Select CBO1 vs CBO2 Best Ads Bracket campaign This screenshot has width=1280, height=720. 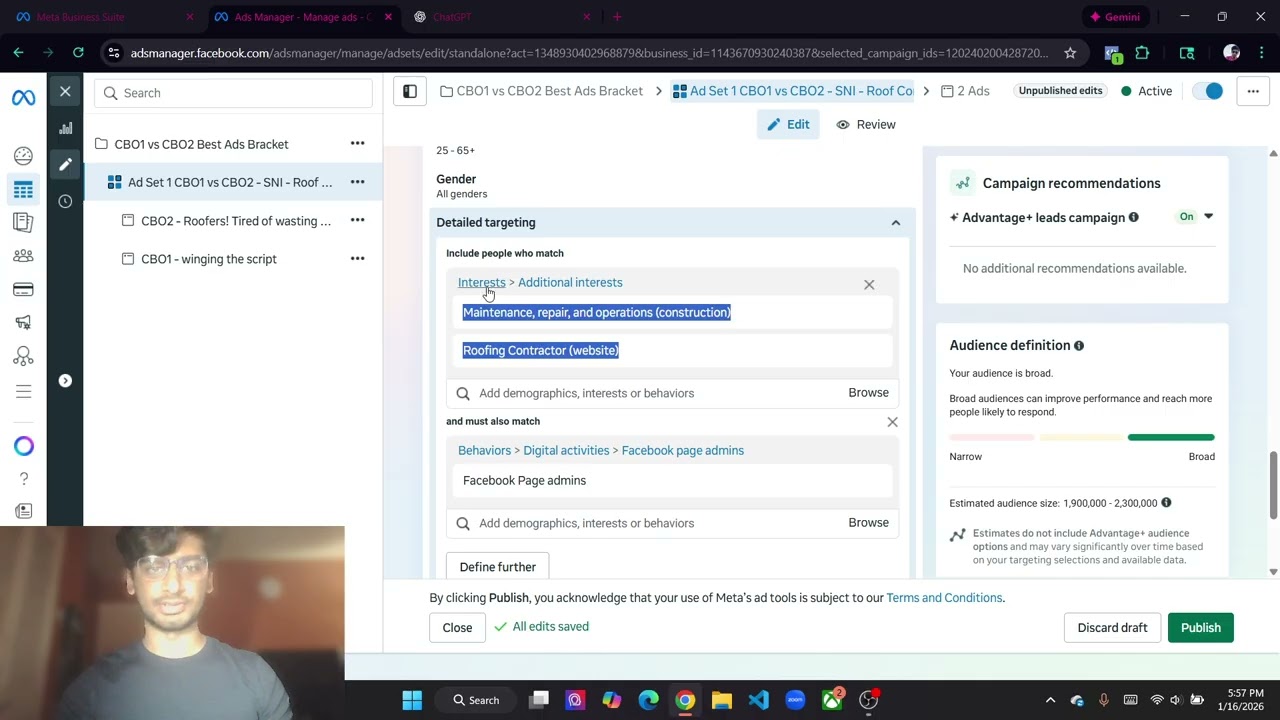pyautogui.click(x=201, y=144)
